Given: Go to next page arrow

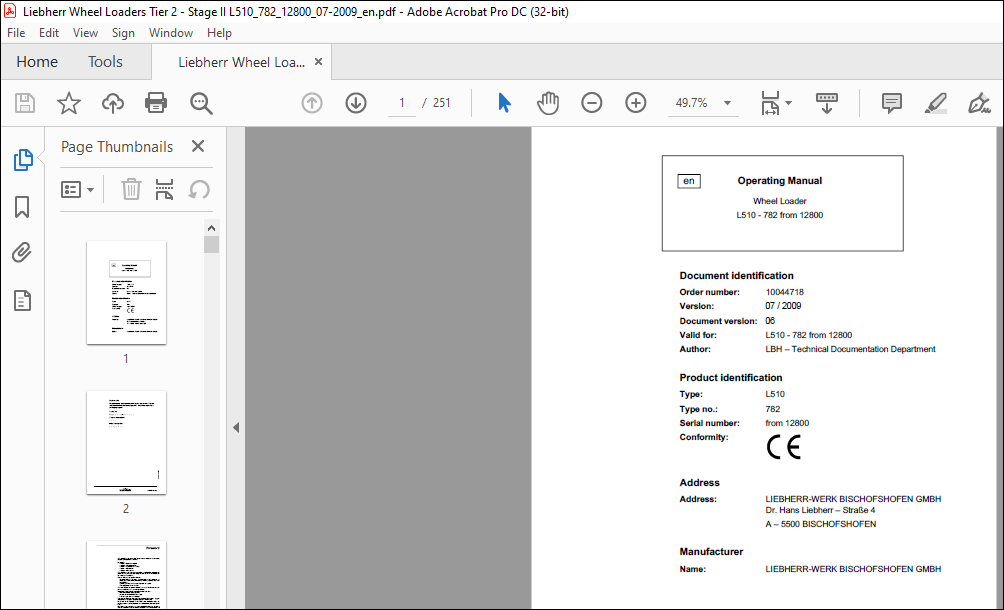Looking at the screenshot, I should (356, 103).
